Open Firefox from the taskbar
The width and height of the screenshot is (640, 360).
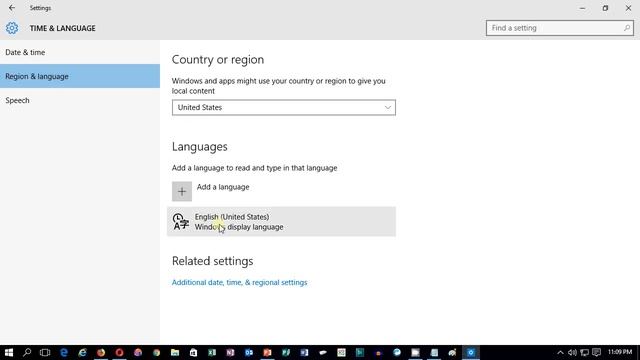coord(101,352)
